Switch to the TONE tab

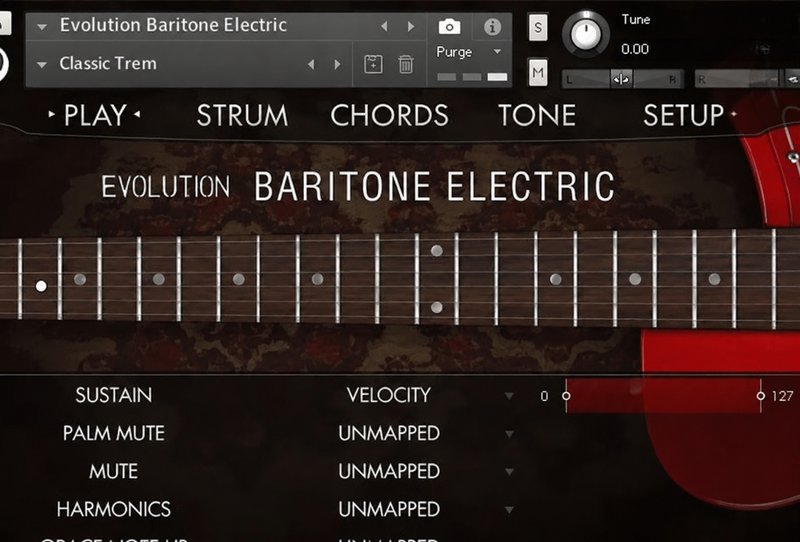[x=537, y=115]
